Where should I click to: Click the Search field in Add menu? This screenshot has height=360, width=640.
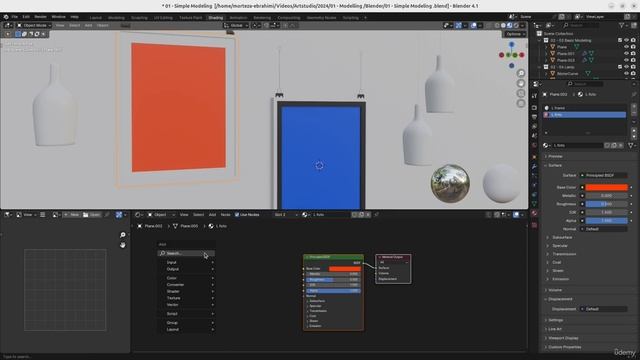[186, 253]
